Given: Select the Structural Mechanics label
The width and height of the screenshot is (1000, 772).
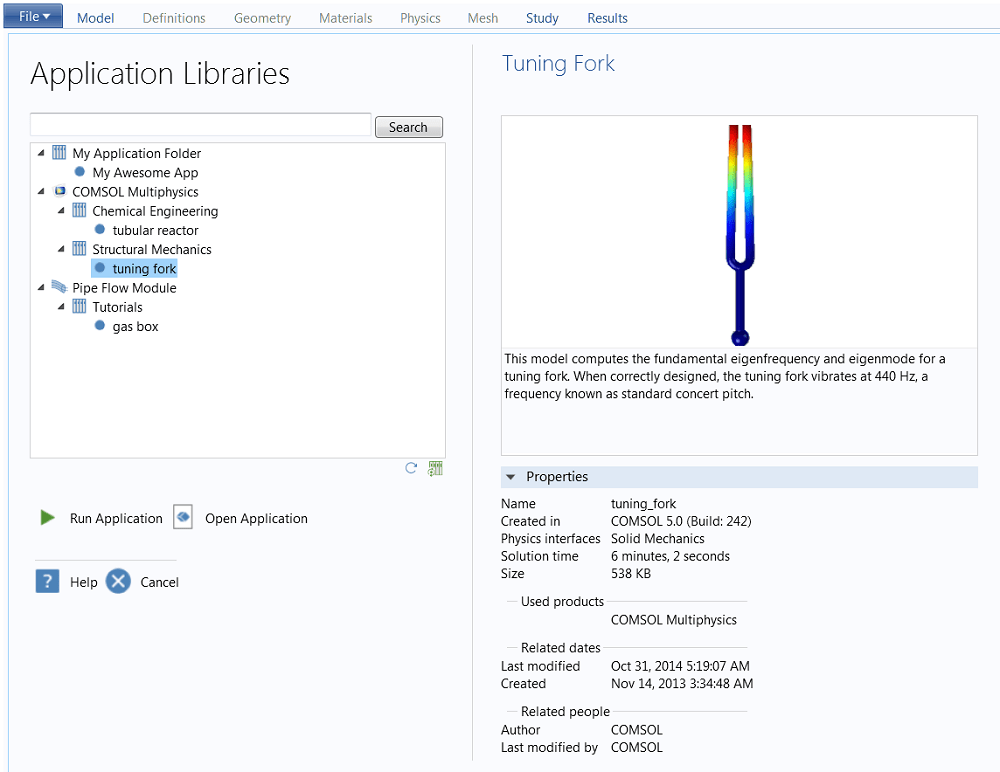Looking at the screenshot, I should (152, 249).
